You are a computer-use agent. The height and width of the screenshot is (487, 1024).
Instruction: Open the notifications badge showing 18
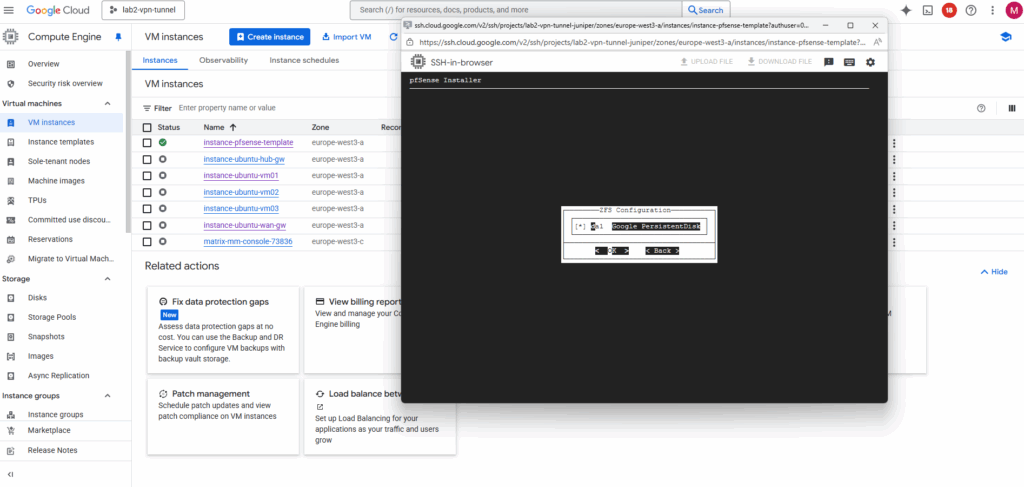point(949,10)
